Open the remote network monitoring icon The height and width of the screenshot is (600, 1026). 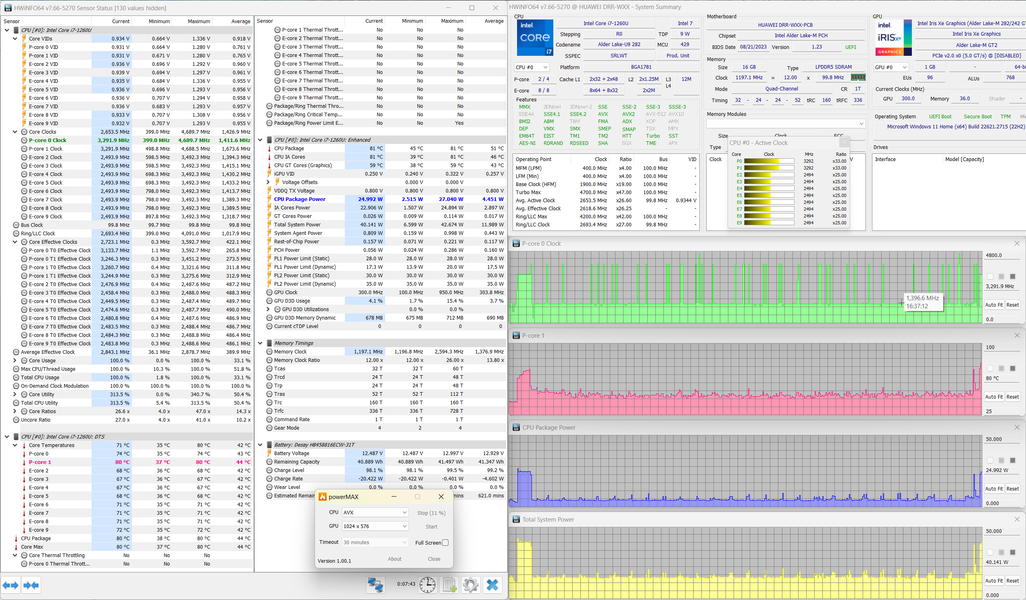pos(376,585)
